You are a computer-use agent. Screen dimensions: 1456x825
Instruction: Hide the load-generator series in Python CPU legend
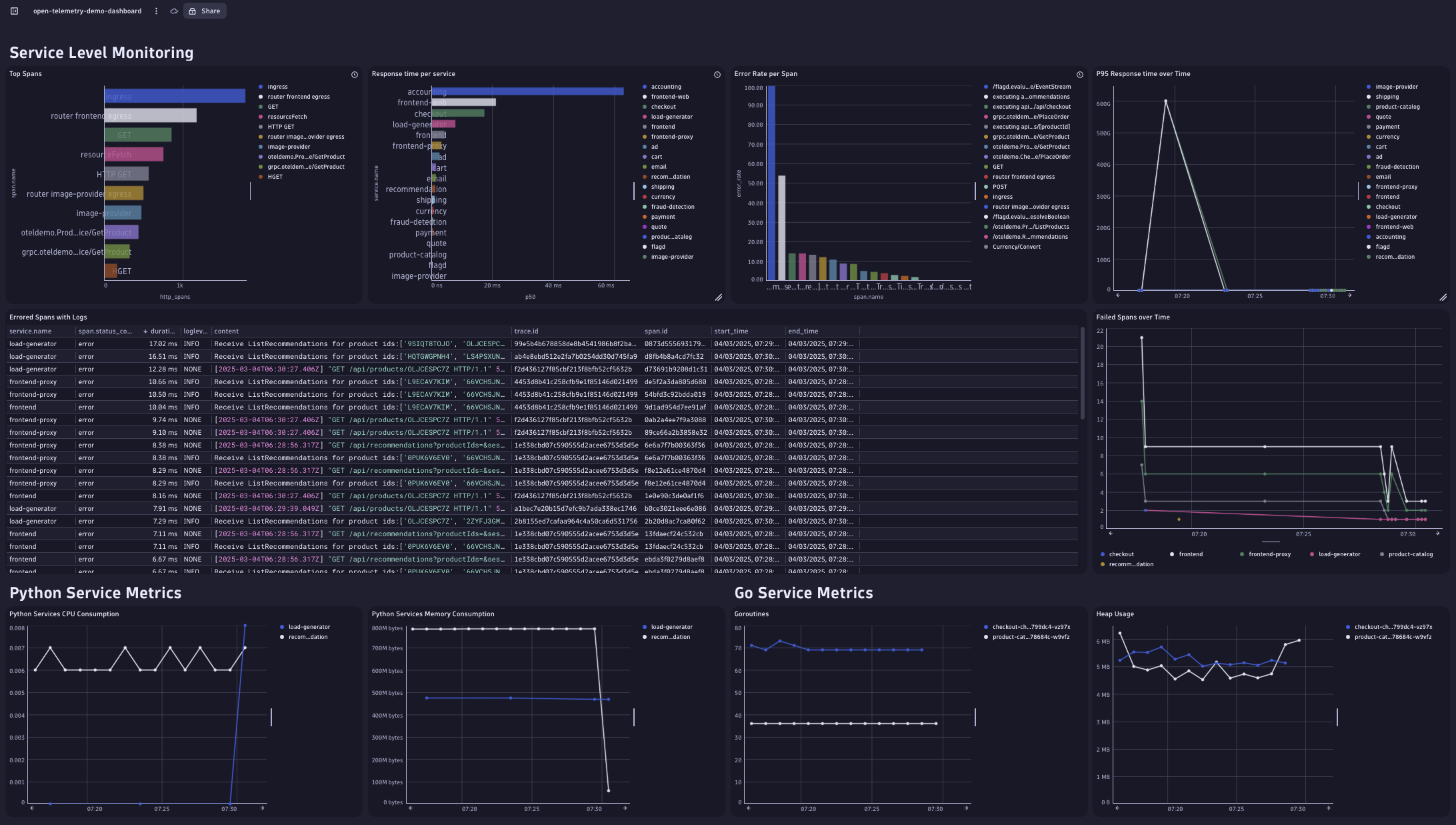[x=308, y=627]
